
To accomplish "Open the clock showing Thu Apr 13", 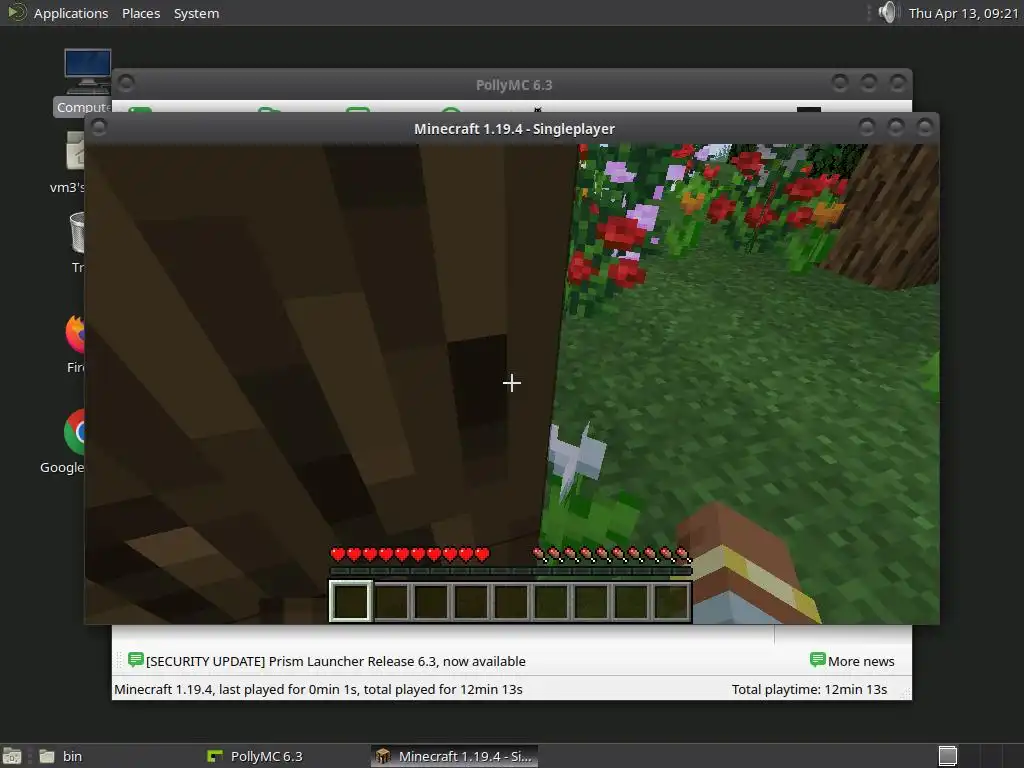I will point(963,13).
